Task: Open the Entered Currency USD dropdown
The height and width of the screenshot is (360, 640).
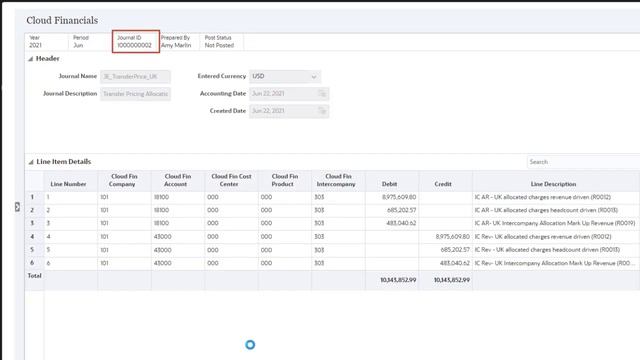Action: [313, 76]
